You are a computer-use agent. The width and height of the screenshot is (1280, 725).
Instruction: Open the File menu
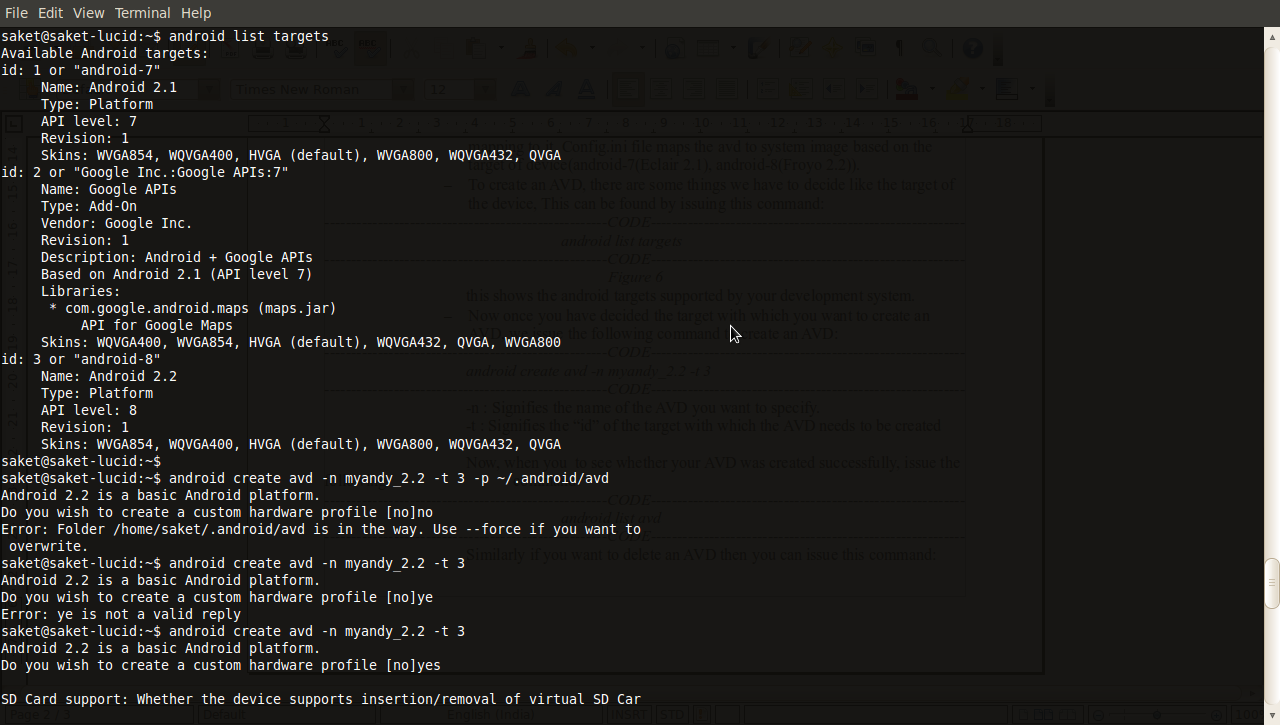coord(16,13)
